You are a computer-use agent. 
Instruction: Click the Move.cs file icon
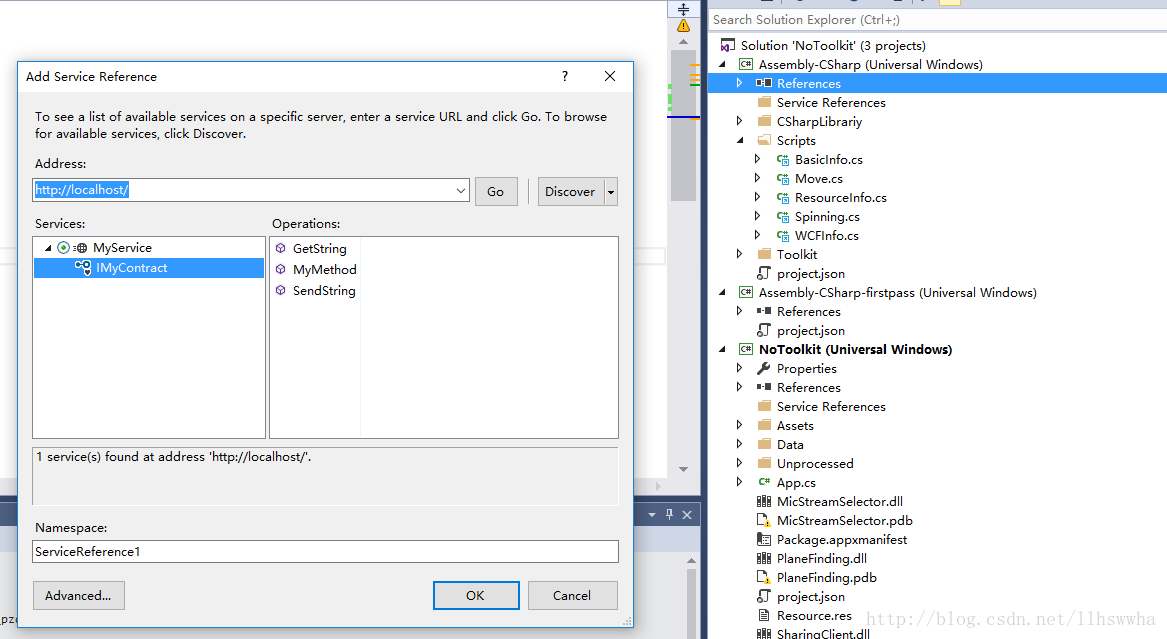click(x=783, y=179)
